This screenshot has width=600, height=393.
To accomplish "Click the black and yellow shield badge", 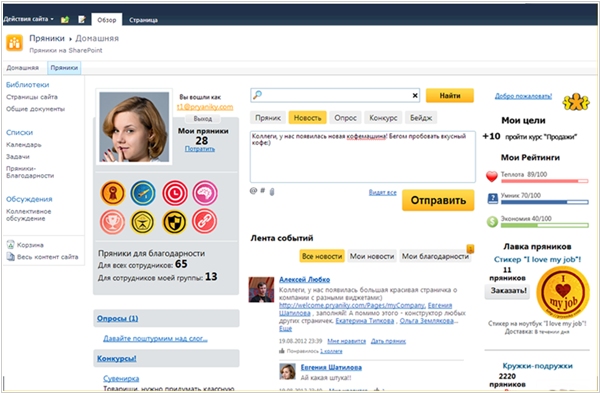I will pos(174,222).
